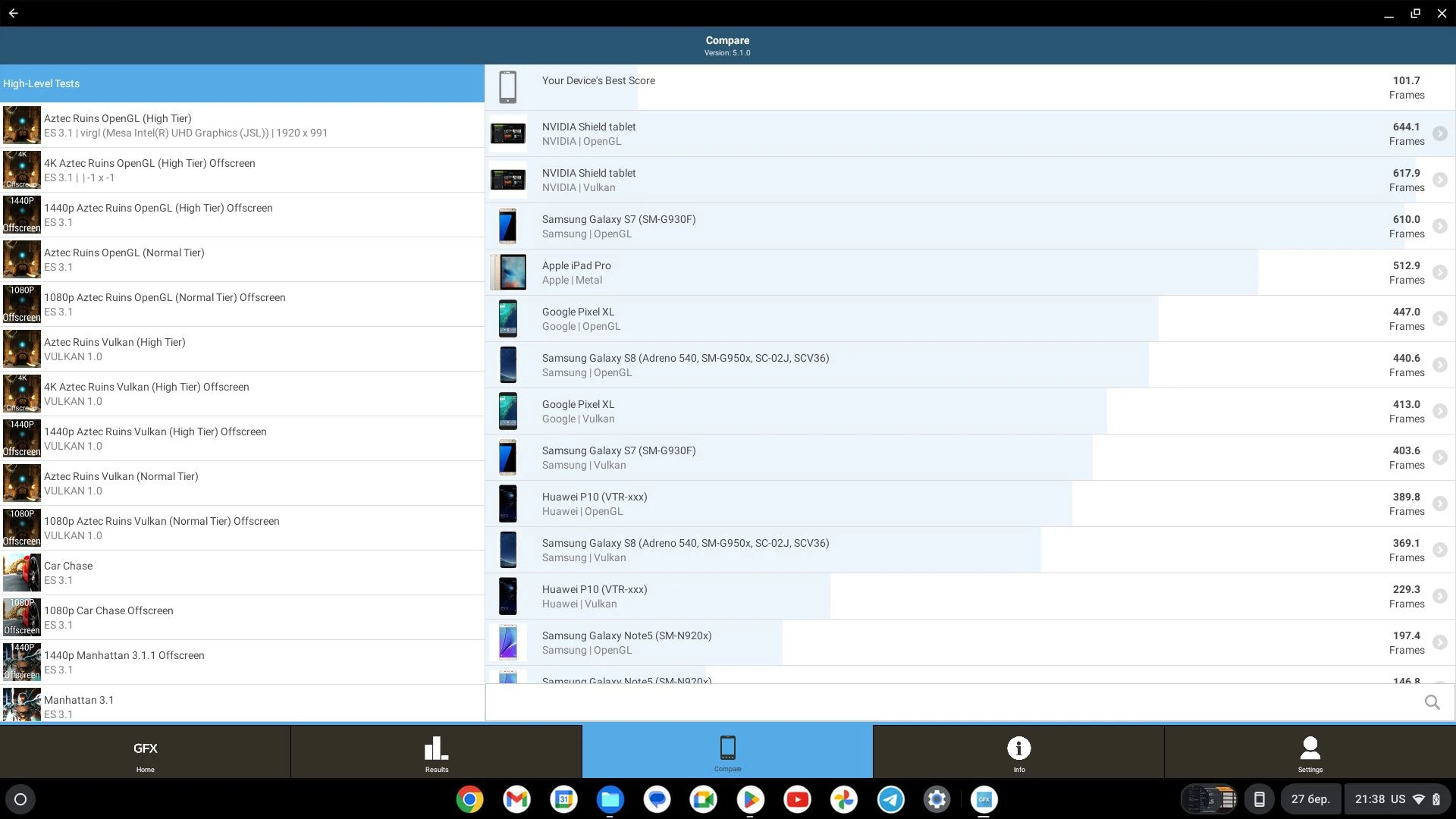Click 1080p Aztec Ruins Vulkan Offscreen thumbnail

tap(22, 528)
